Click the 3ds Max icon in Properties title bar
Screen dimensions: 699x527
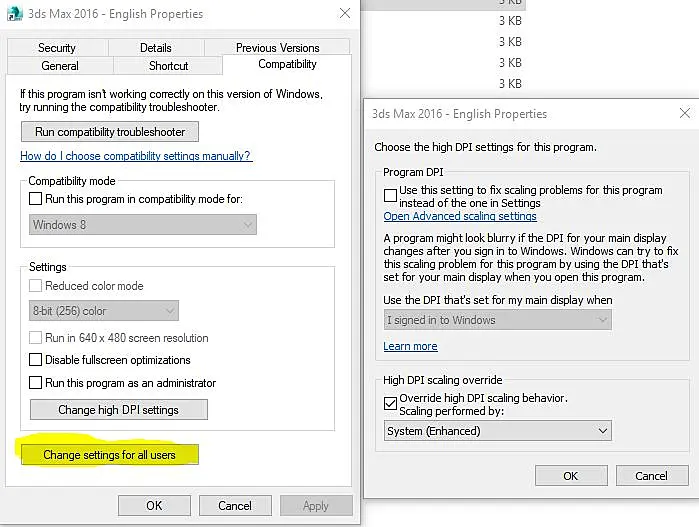(x=15, y=14)
